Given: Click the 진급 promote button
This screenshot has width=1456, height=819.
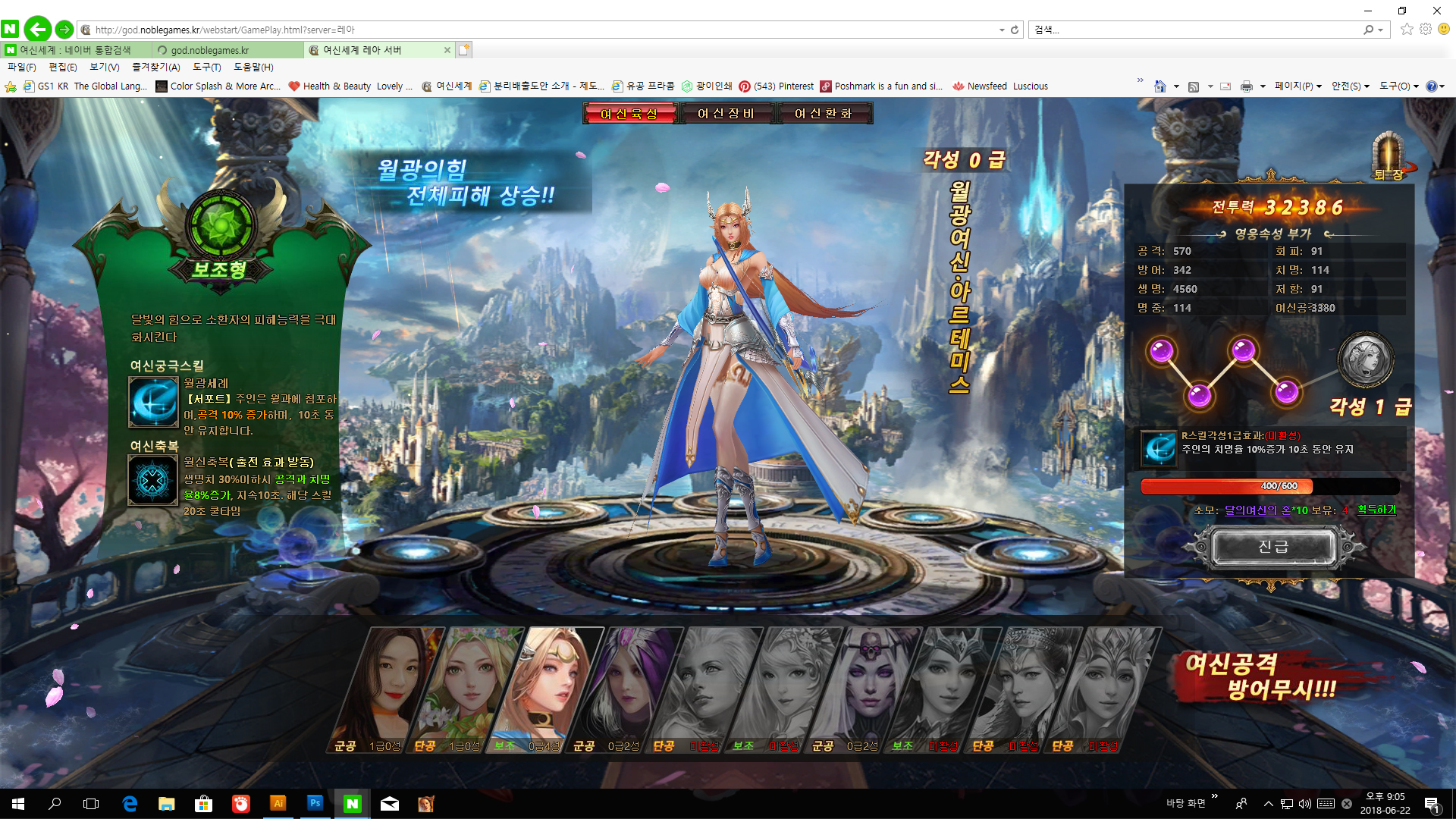Looking at the screenshot, I should tap(1273, 546).
